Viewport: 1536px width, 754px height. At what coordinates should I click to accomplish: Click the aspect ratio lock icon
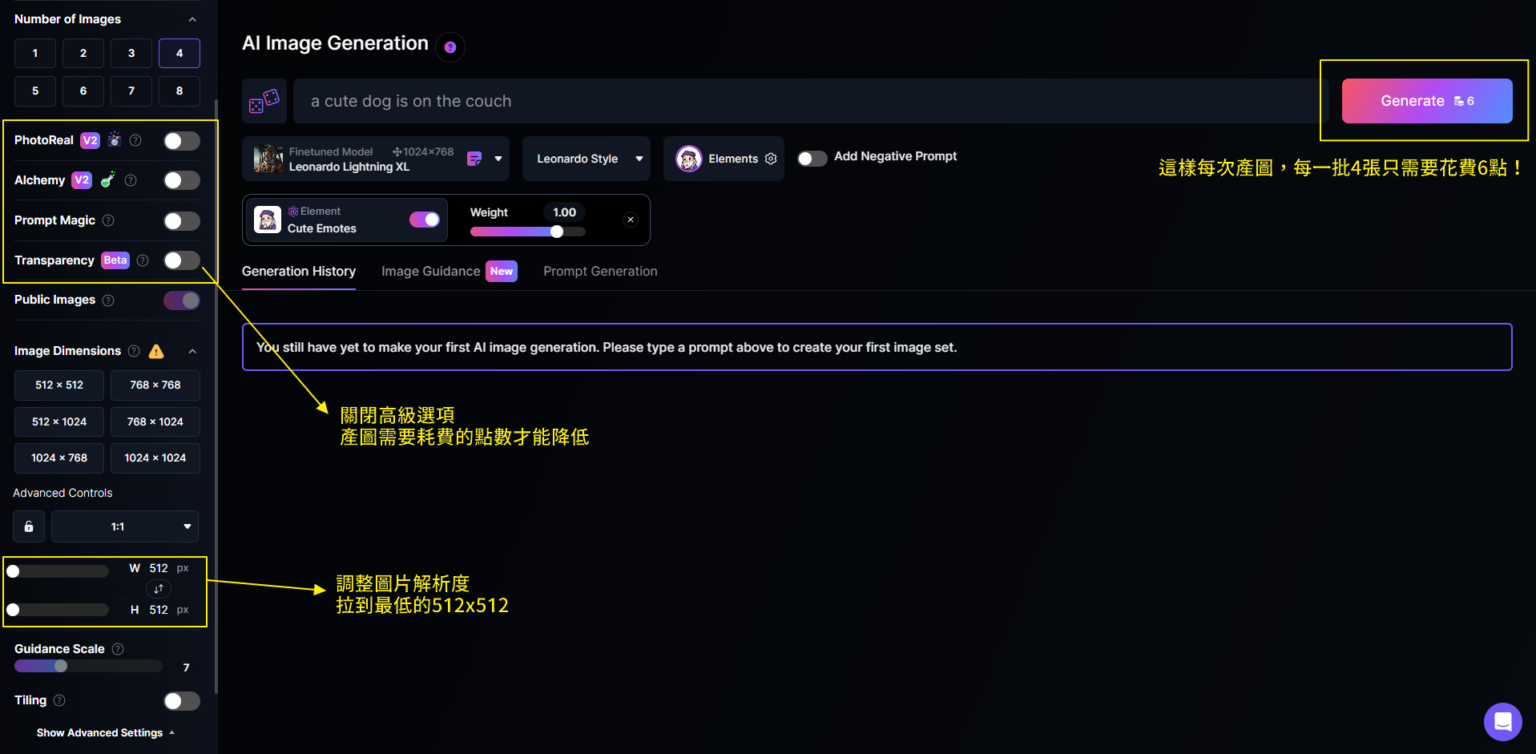[x=29, y=526]
